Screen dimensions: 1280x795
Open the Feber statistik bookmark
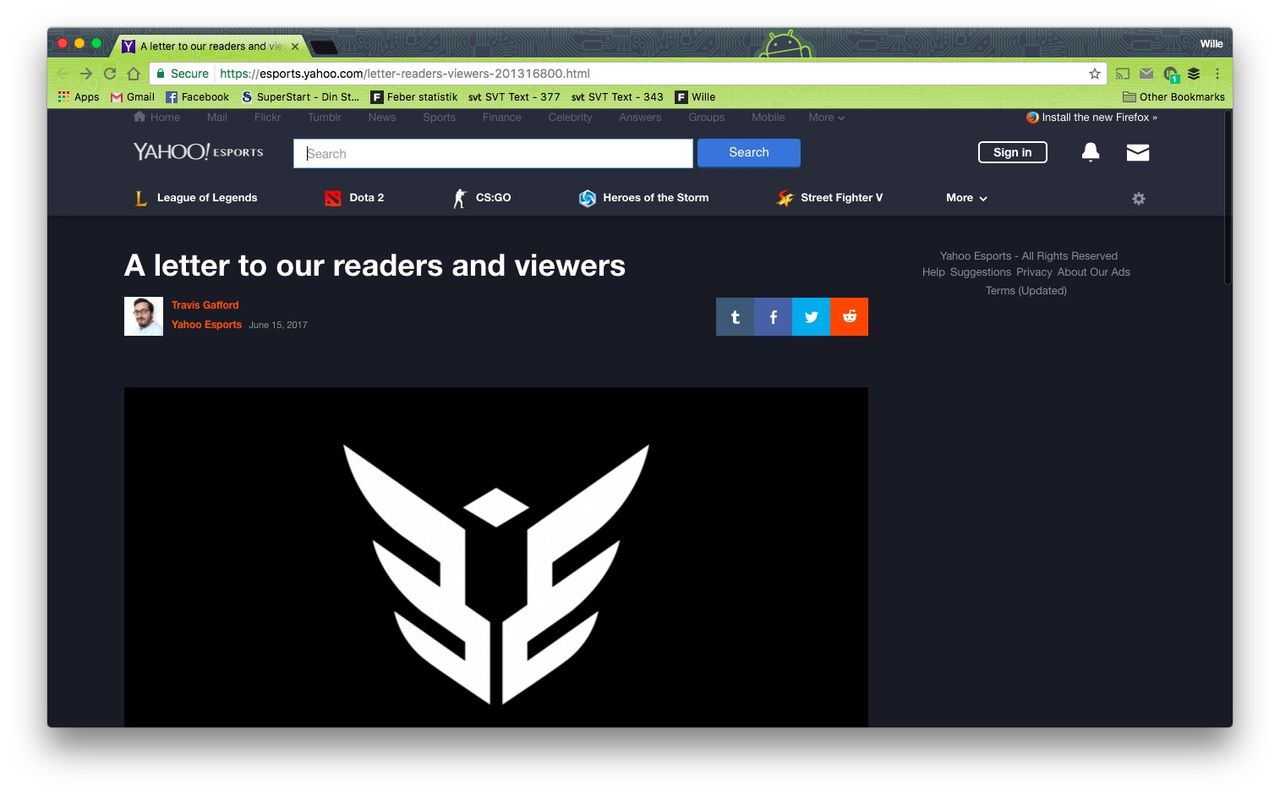414,97
